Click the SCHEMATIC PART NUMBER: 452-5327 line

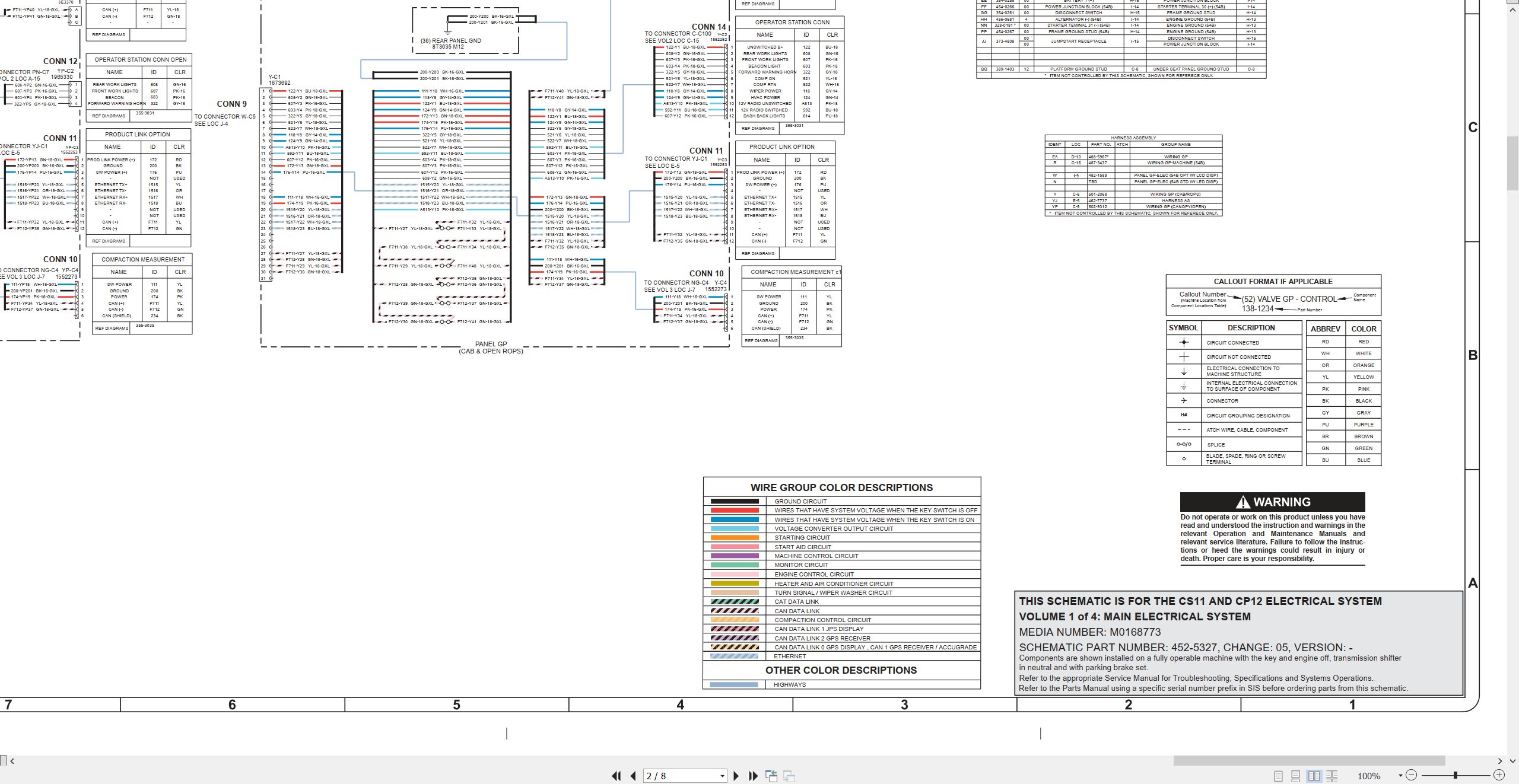click(x=1186, y=648)
